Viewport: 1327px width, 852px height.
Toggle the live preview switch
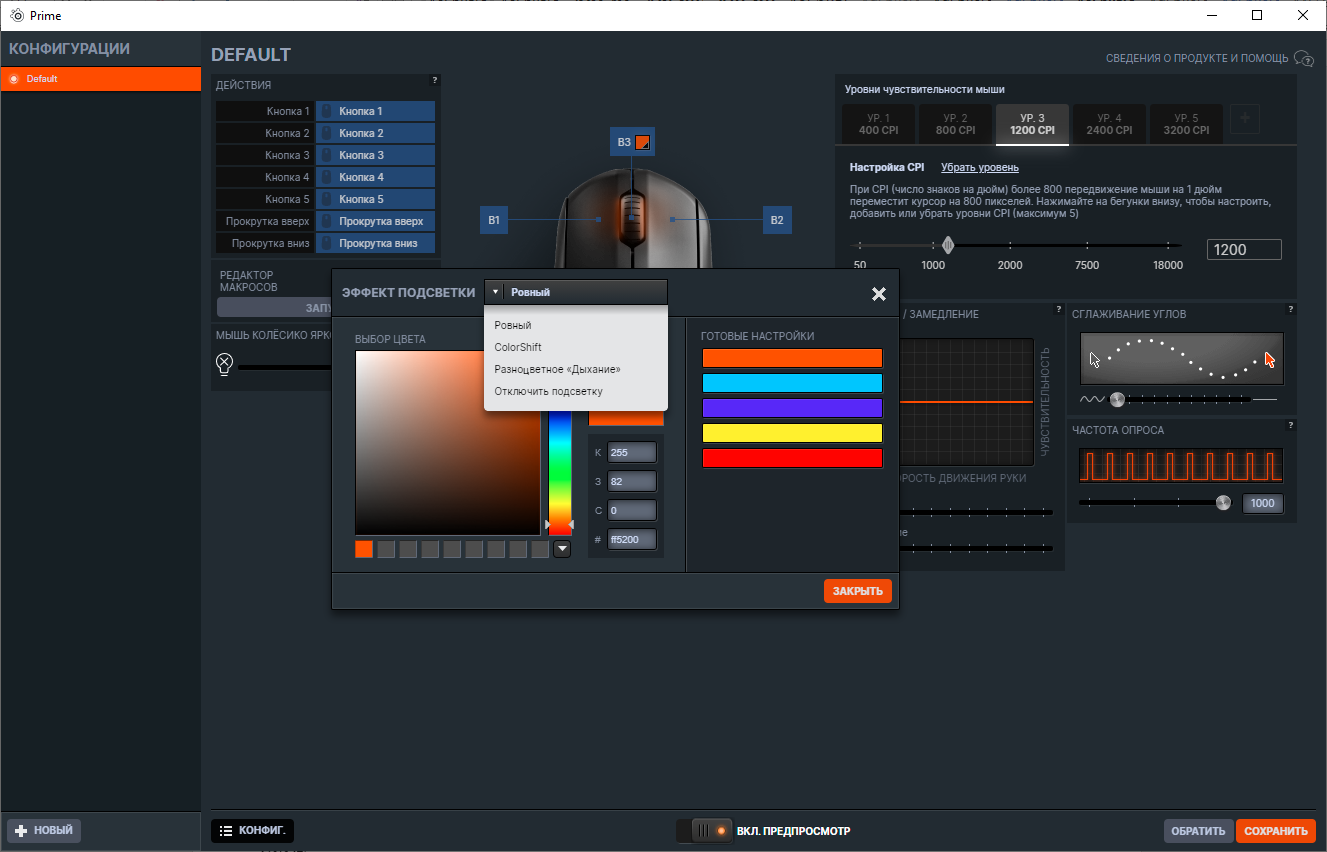(706, 830)
